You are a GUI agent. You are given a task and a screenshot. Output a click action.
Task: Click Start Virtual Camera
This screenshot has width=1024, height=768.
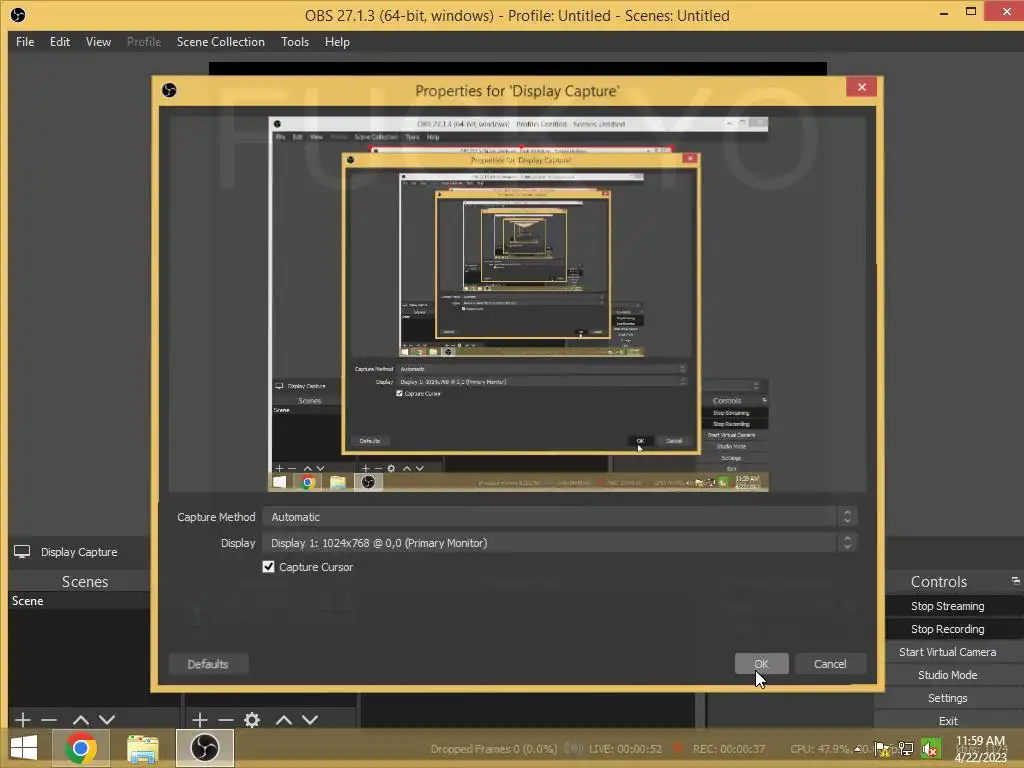tap(948, 652)
